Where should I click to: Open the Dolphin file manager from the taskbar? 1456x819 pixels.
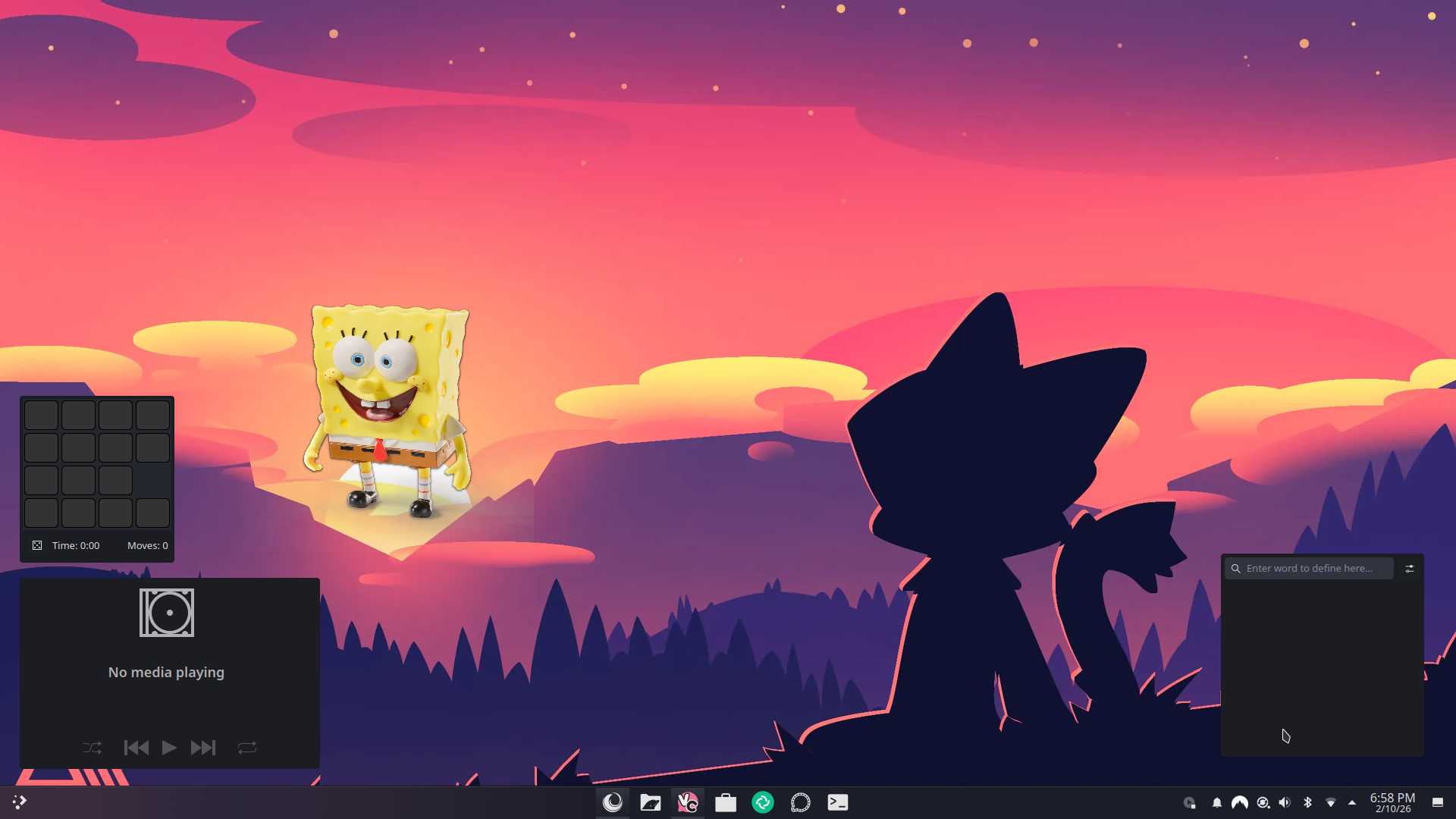(x=650, y=802)
